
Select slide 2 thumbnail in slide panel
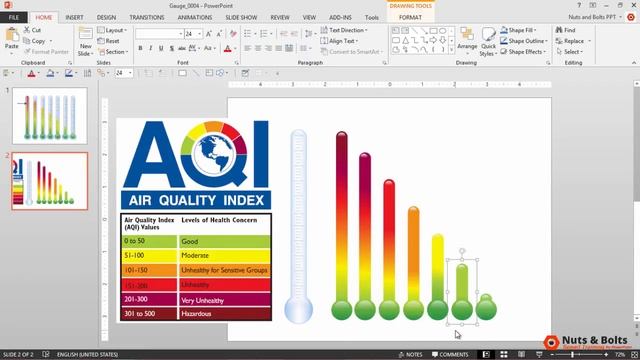coord(50,181)
